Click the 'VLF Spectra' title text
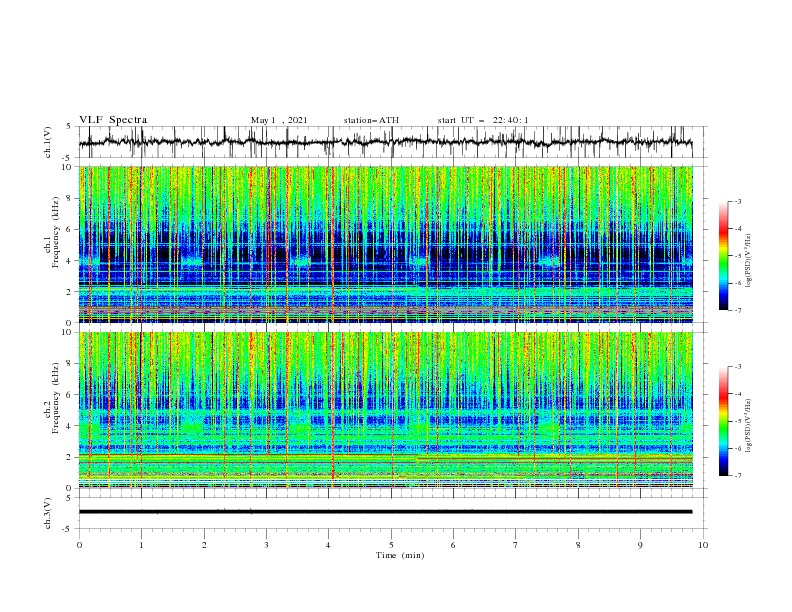The width and height of the screenshot is (792, 612). click(x=113, y=120)
